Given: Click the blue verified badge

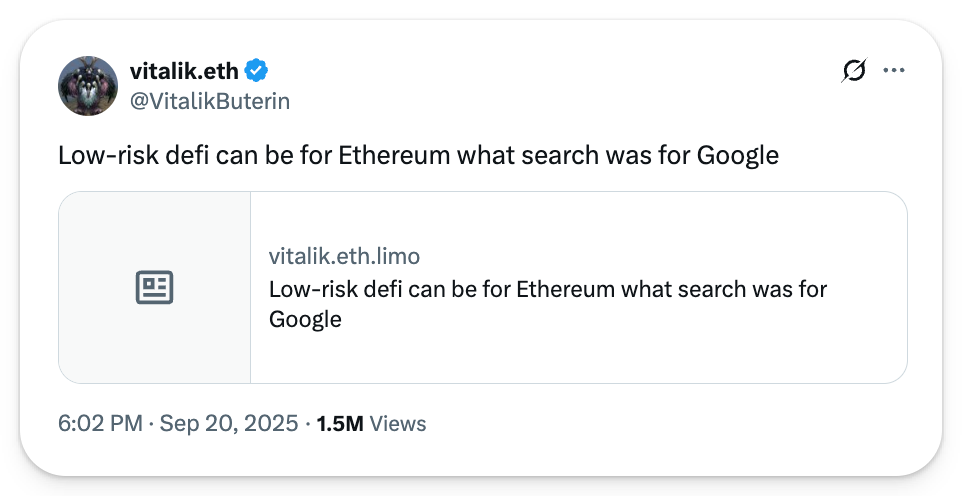Looking at the screenshot, I should click(257, 71).
